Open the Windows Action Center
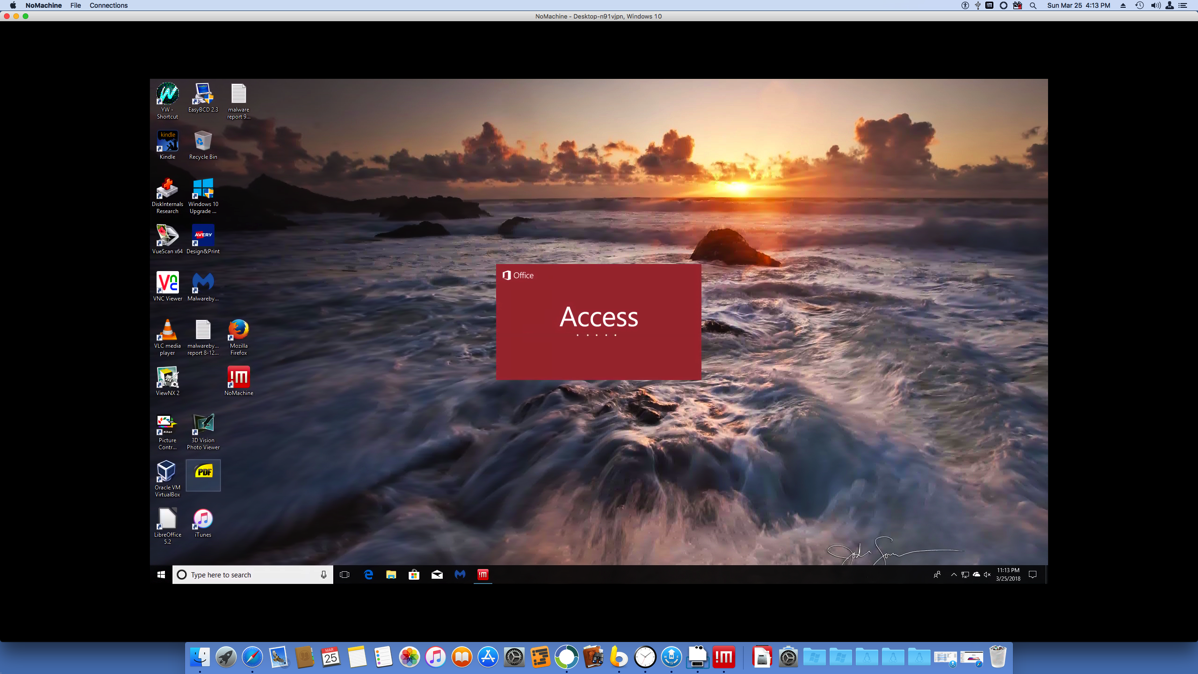Screen dimensions: 1198x674 click(1033, 575)
